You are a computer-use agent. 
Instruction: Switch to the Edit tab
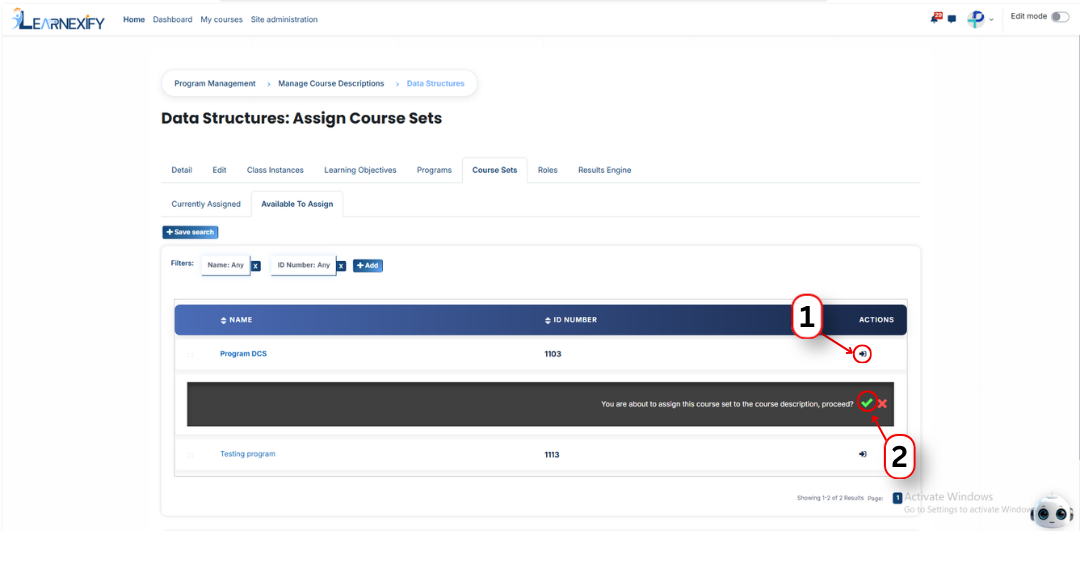(x=219, y=170)
